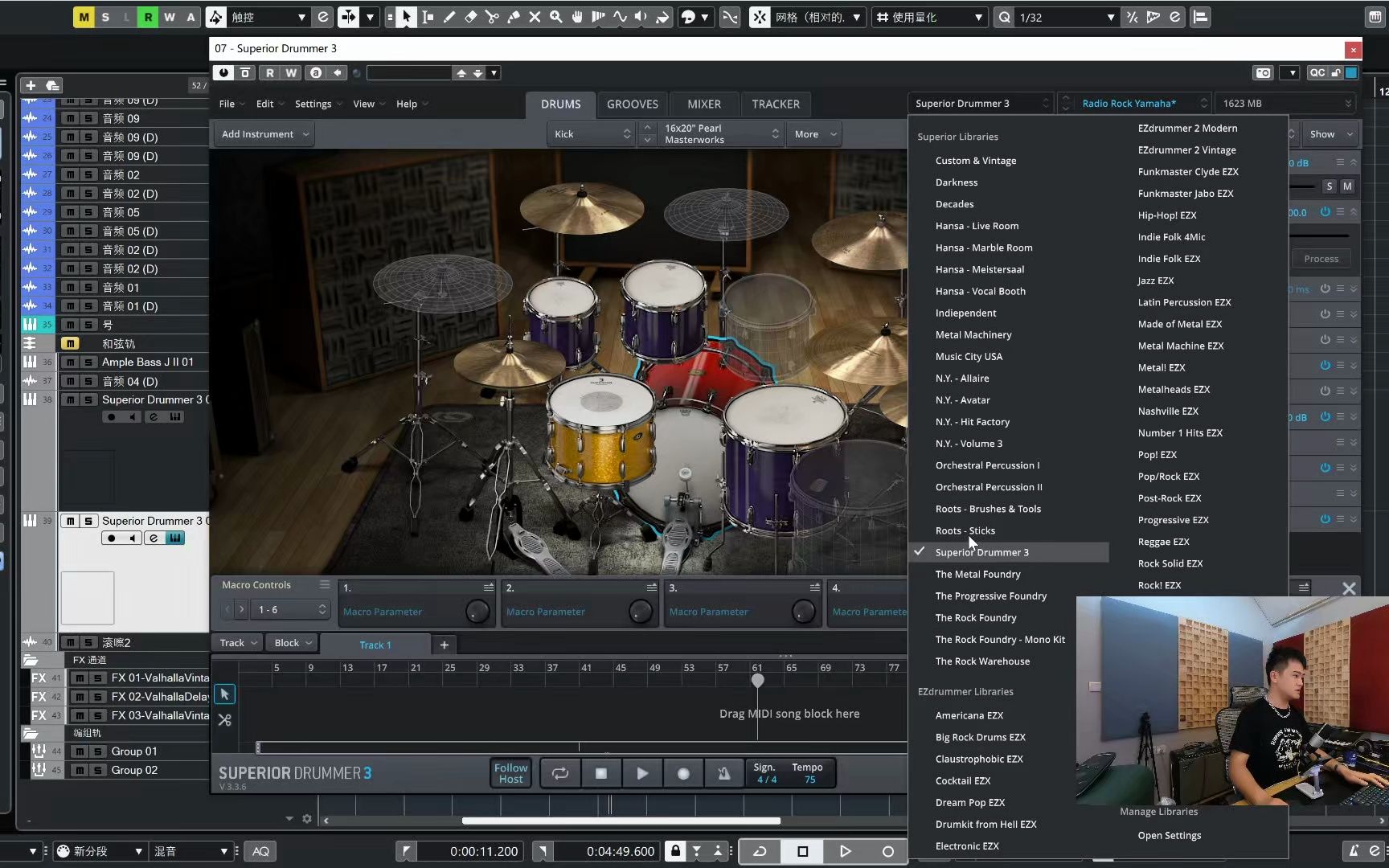Select the Zoom magnifier tool
Screen dimensions: 1389x868
pos(555,17)
